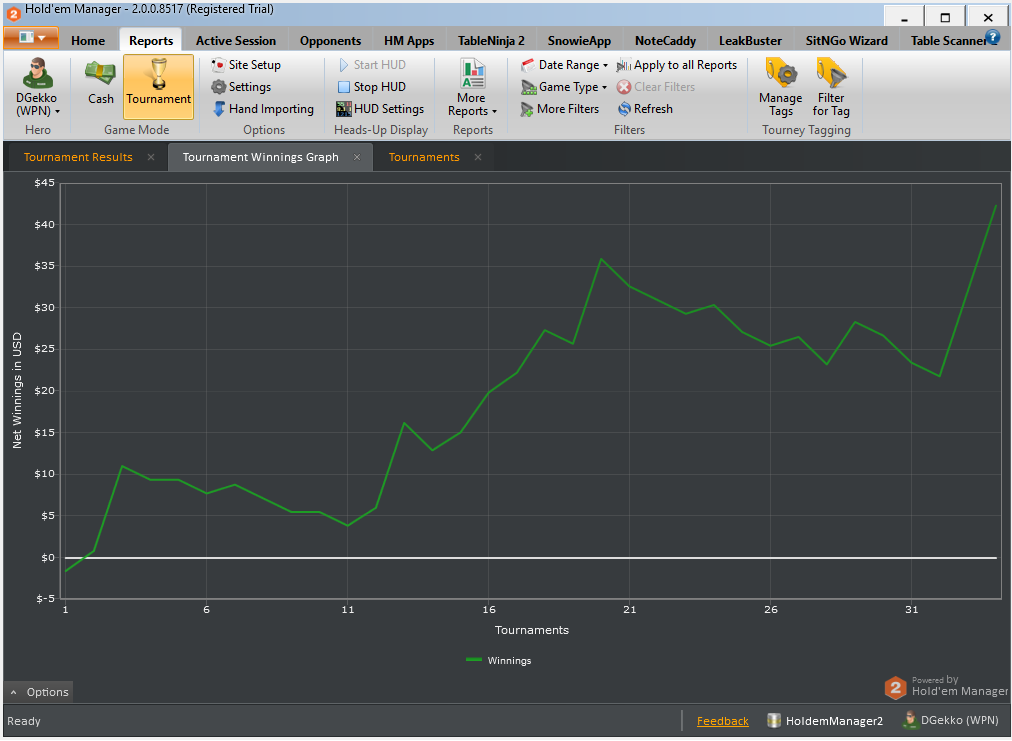Click the 'Ready' status text

24,721
